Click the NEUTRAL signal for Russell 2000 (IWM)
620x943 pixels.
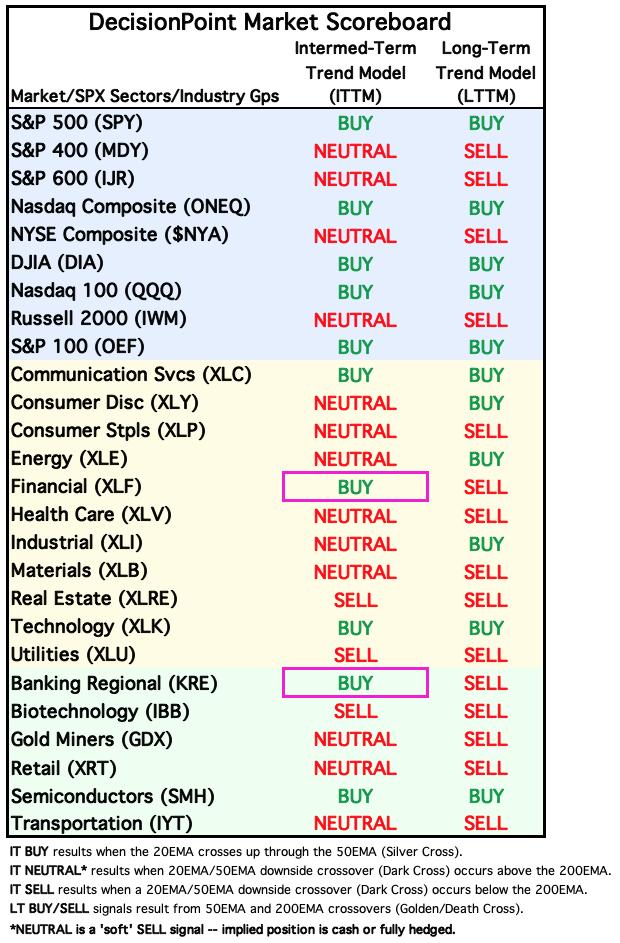[x=355, y=320]
